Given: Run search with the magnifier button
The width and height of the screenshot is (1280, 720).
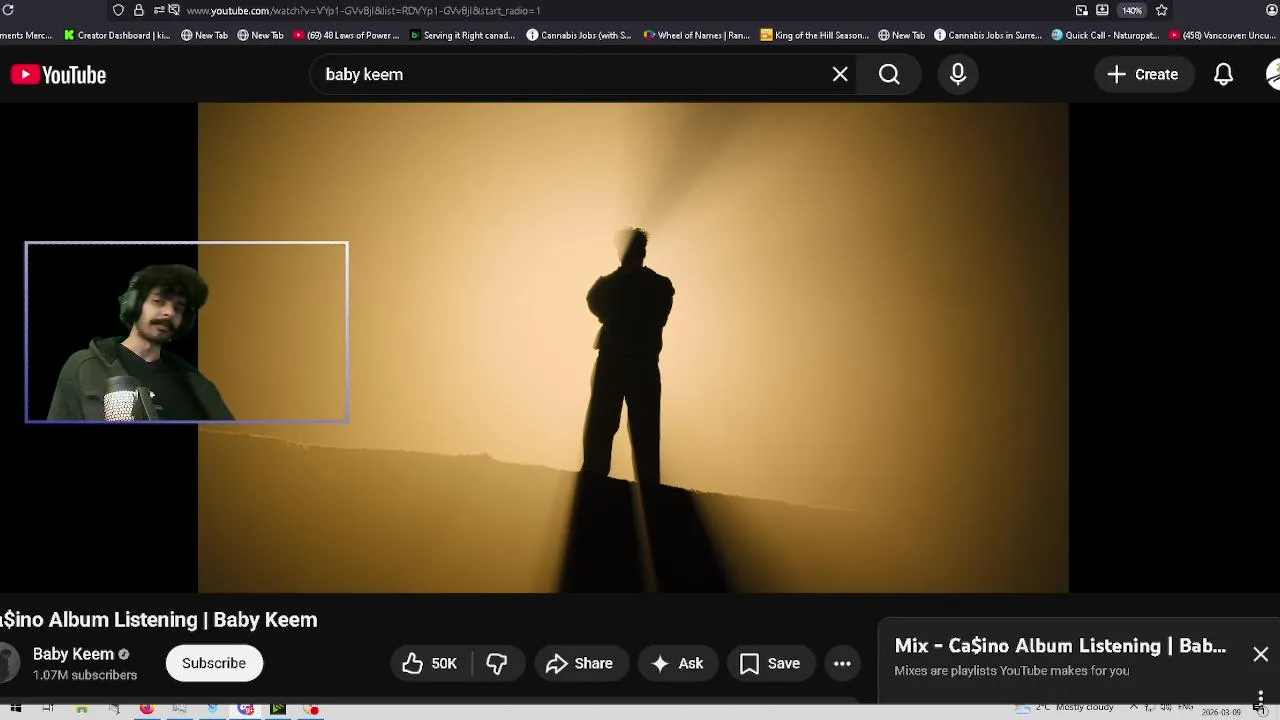Looking at the screenshot, I should coord(889,74).
